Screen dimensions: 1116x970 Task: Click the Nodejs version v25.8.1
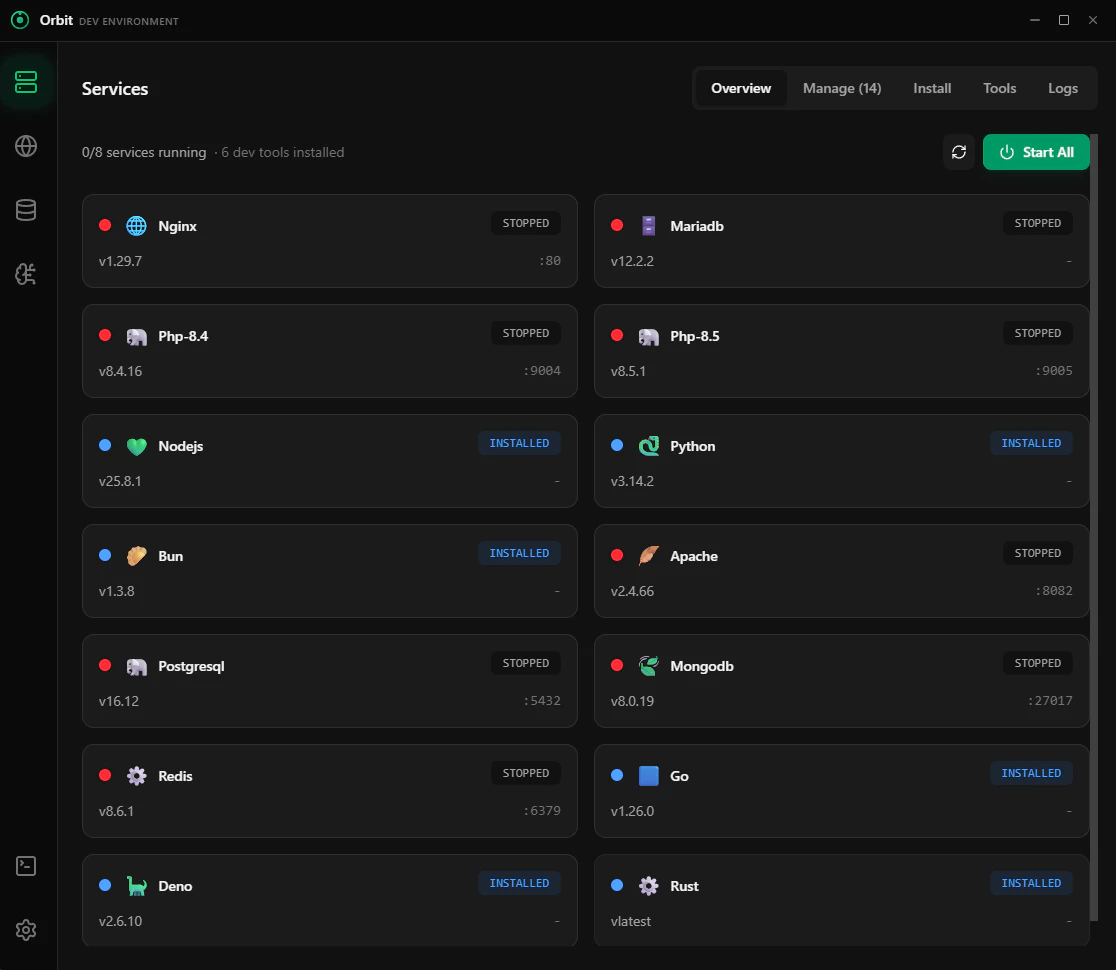click(x=120, y=481)
